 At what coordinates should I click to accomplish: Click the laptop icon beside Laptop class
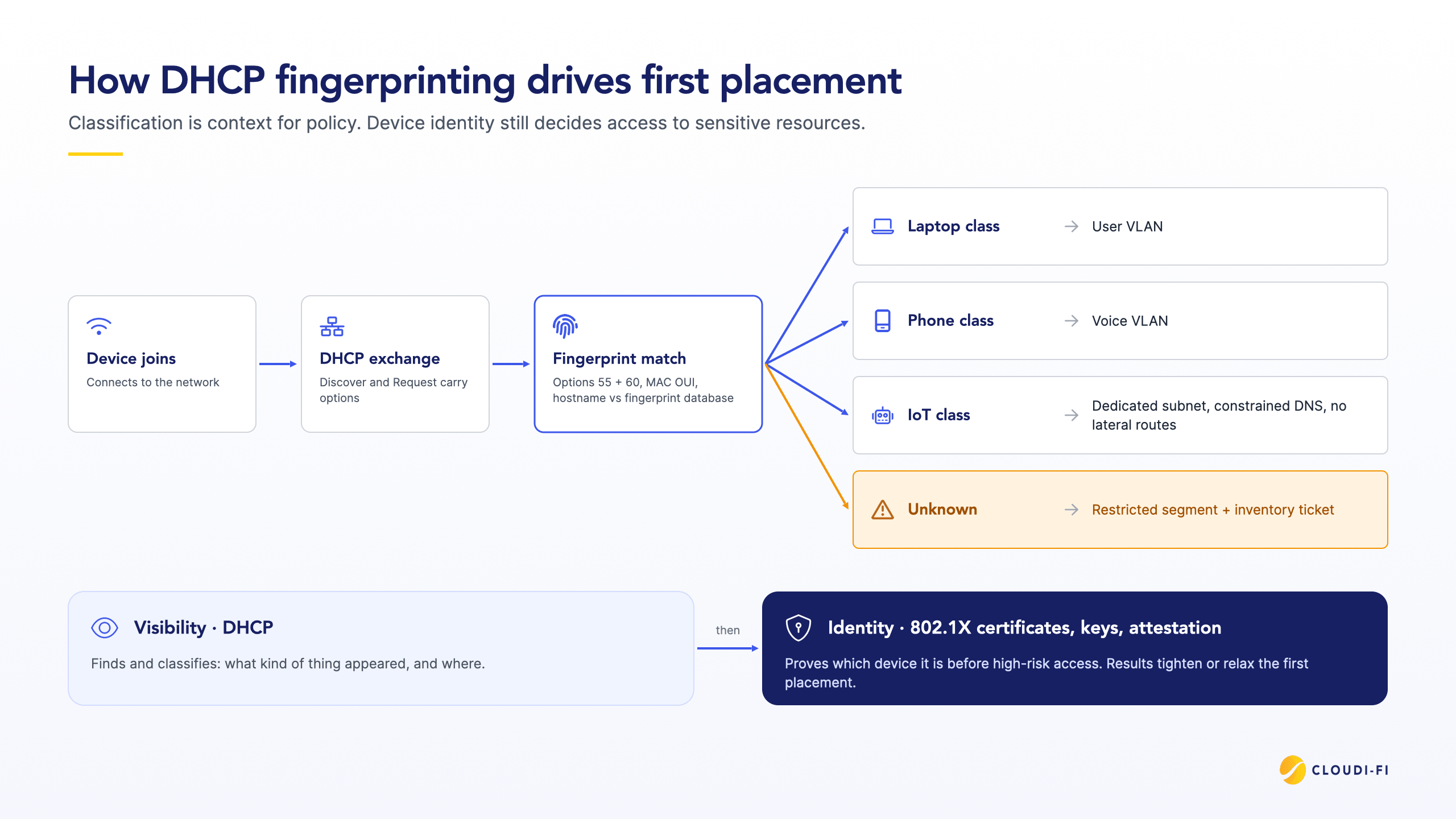[883, 226]
